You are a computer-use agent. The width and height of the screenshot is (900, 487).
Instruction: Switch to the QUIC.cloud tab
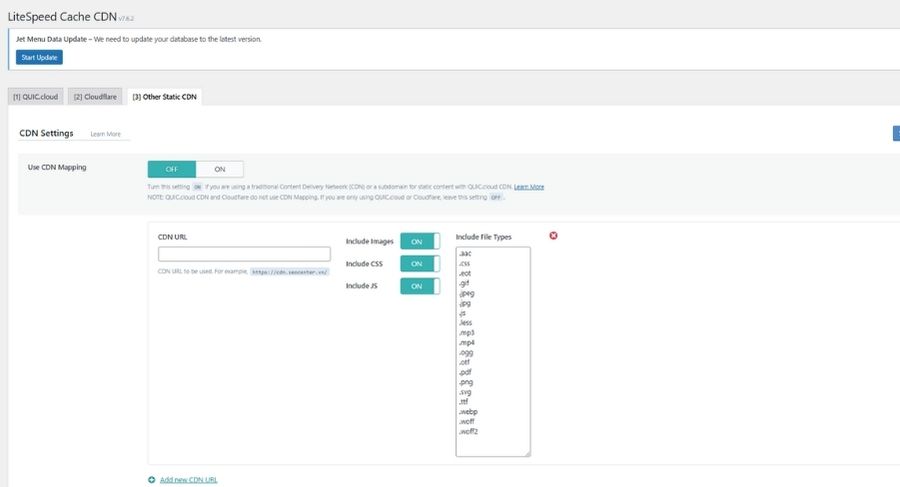click(x=36, y=96)
